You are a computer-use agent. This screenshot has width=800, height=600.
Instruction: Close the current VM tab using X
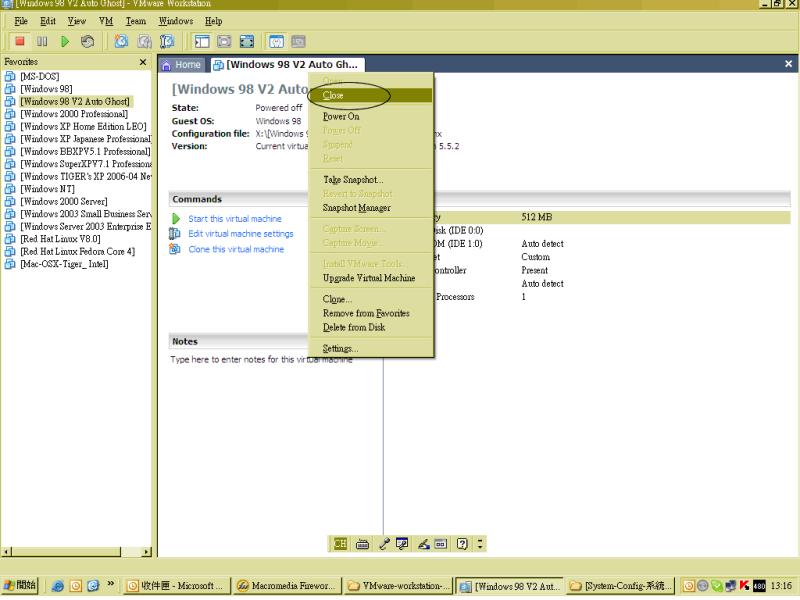tap(788, 64)
